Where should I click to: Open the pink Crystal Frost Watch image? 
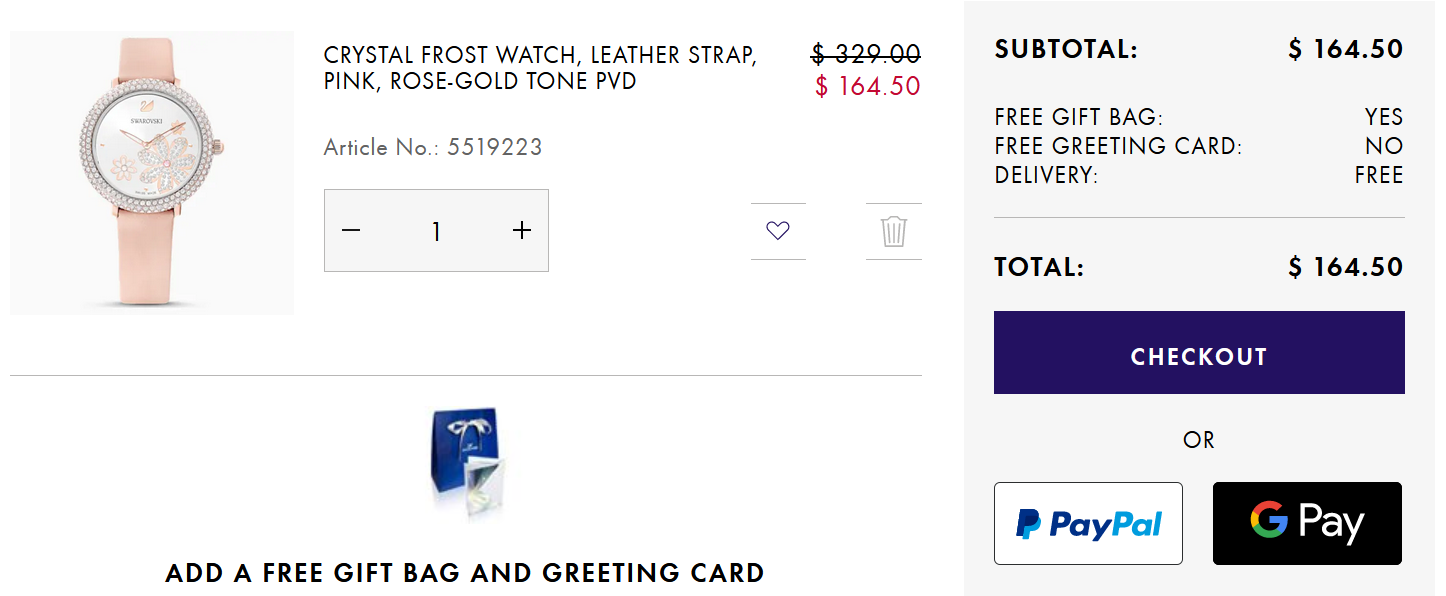pyautogui.click(x=152, y=172)
